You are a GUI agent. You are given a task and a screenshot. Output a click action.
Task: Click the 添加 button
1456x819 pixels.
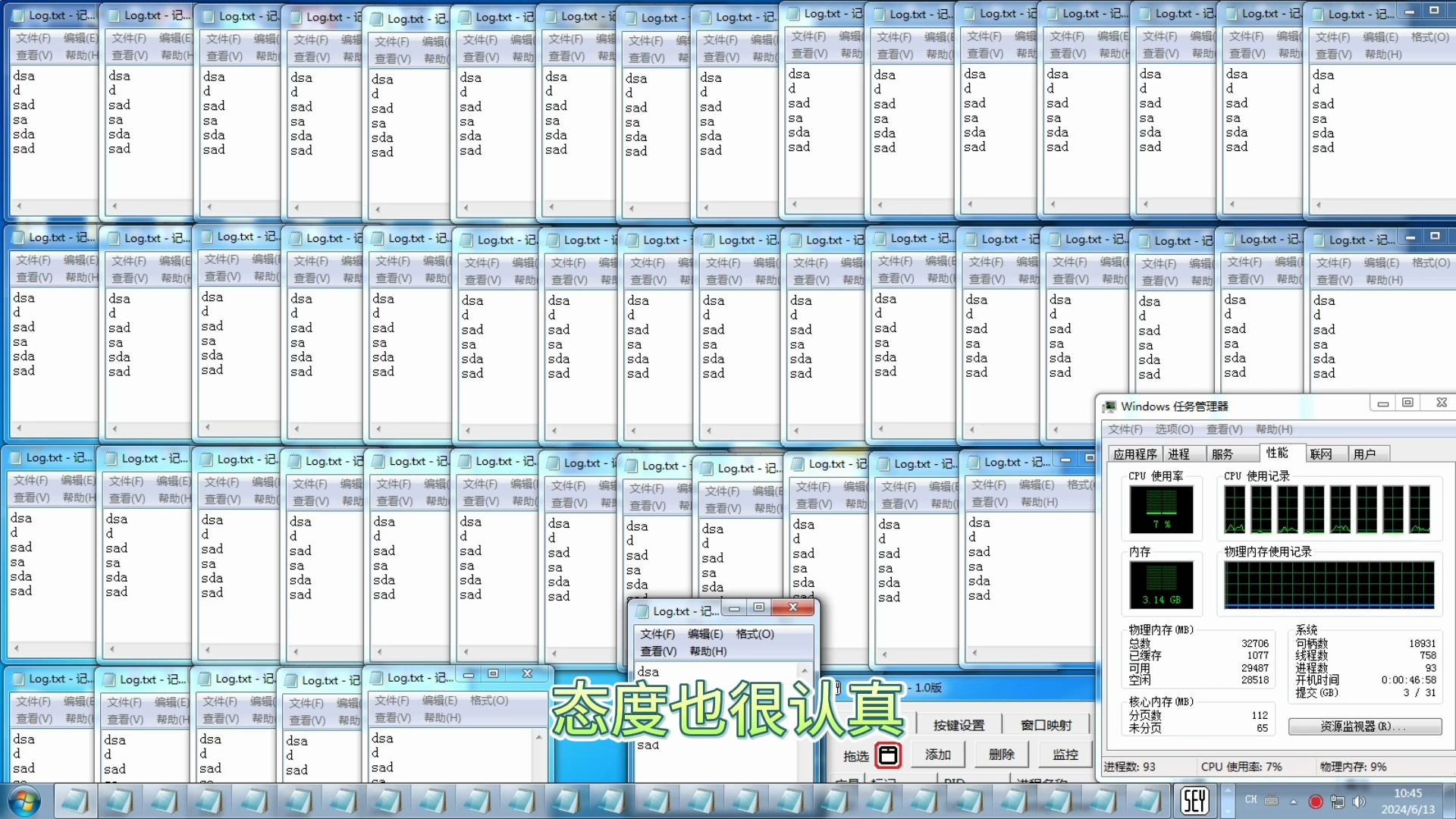coord(937,755)
